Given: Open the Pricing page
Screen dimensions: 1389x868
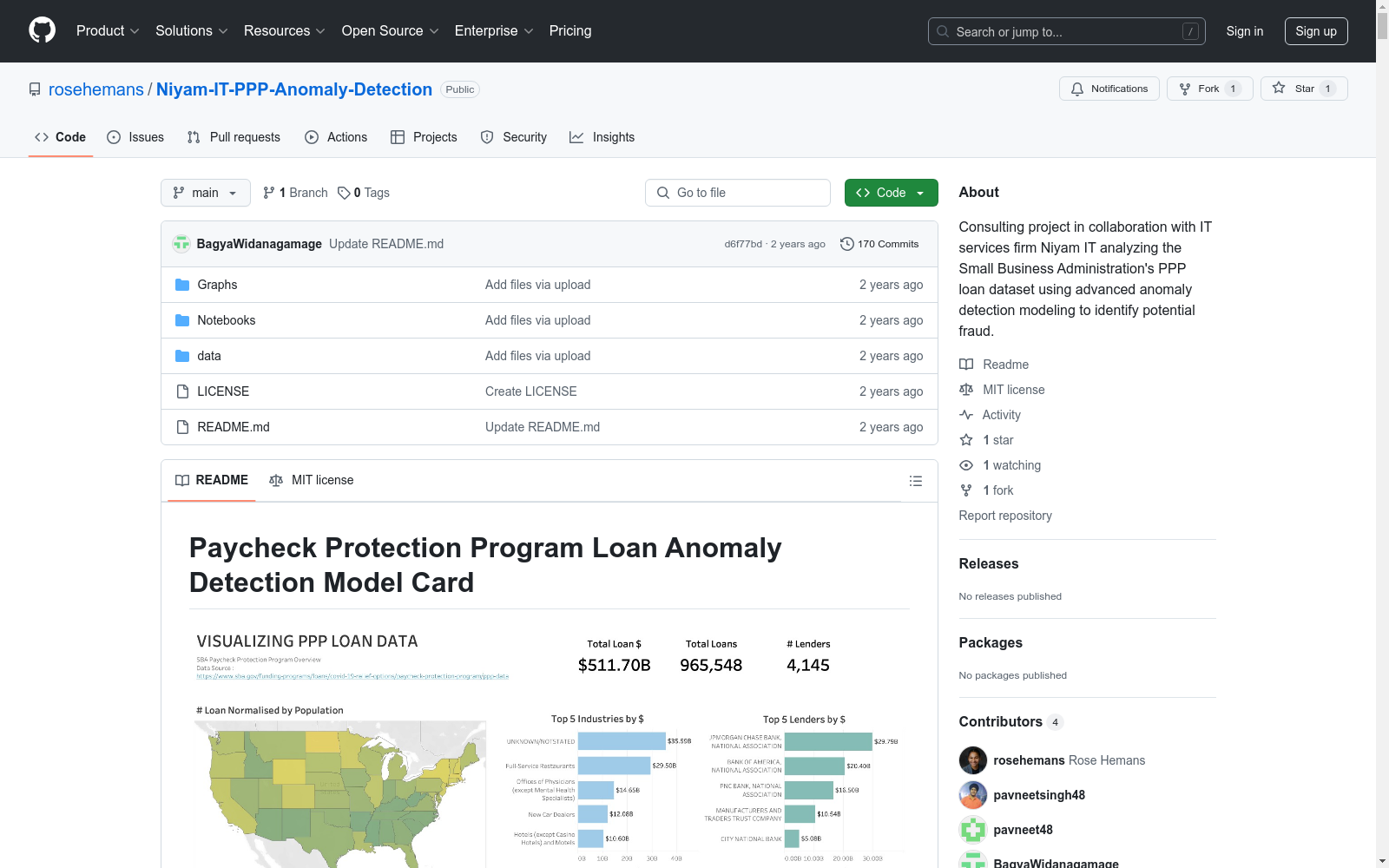Looking at the screenshot, I should [570, 31].
